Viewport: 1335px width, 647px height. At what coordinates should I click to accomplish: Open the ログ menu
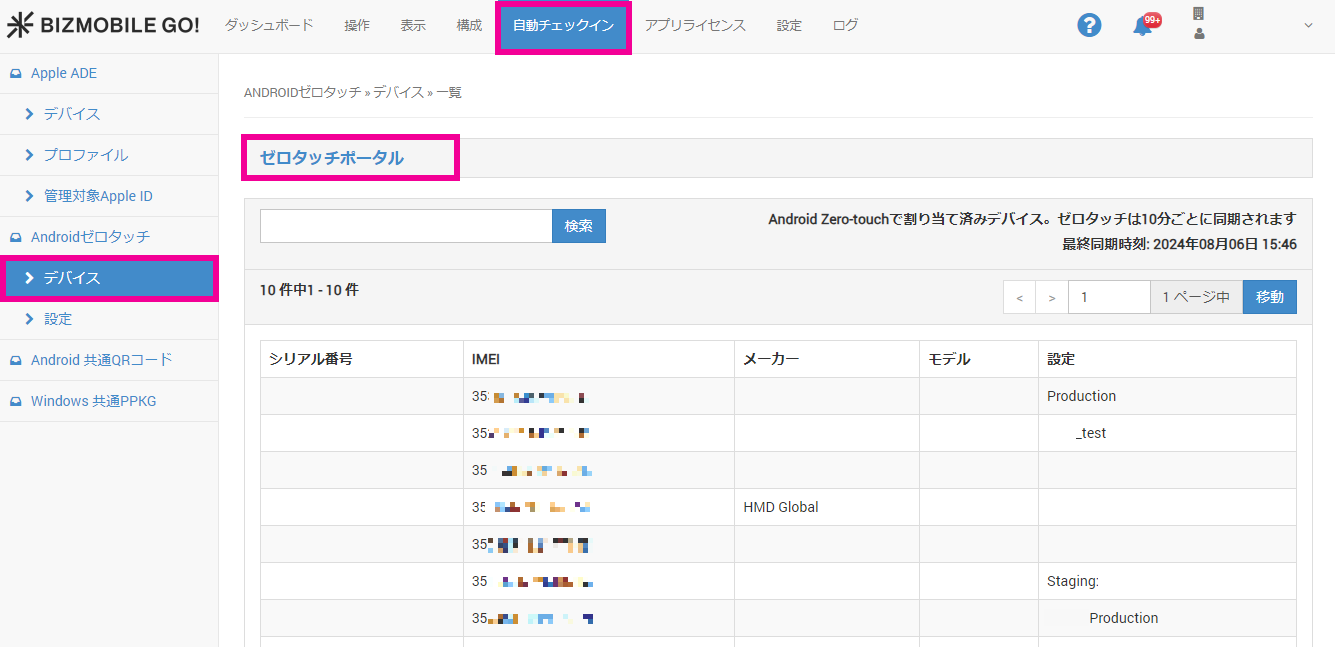pos(845,26)
